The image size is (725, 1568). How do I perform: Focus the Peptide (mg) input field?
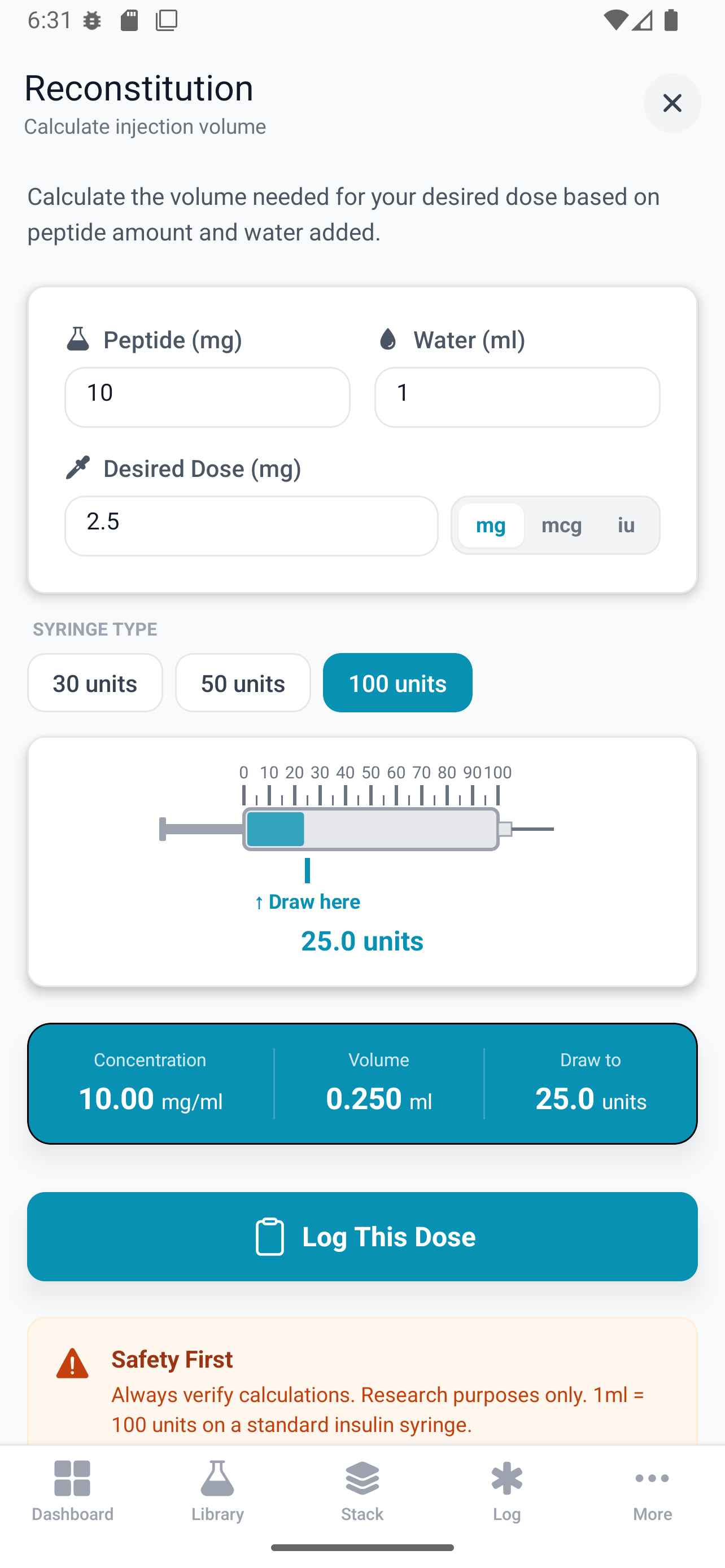[x=208, y=397]
